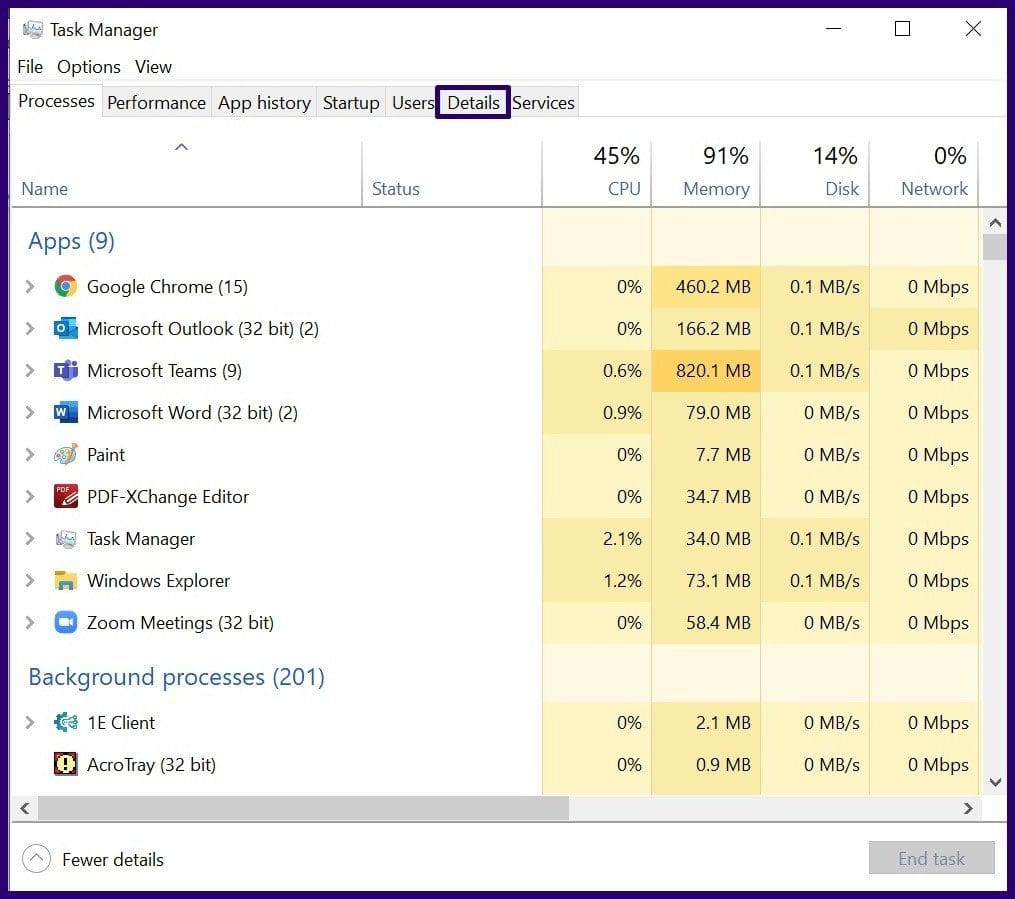Collapse view with Fewer details arrow icon
Viewport: 1015px width, 899px height.
pos(36,859)
